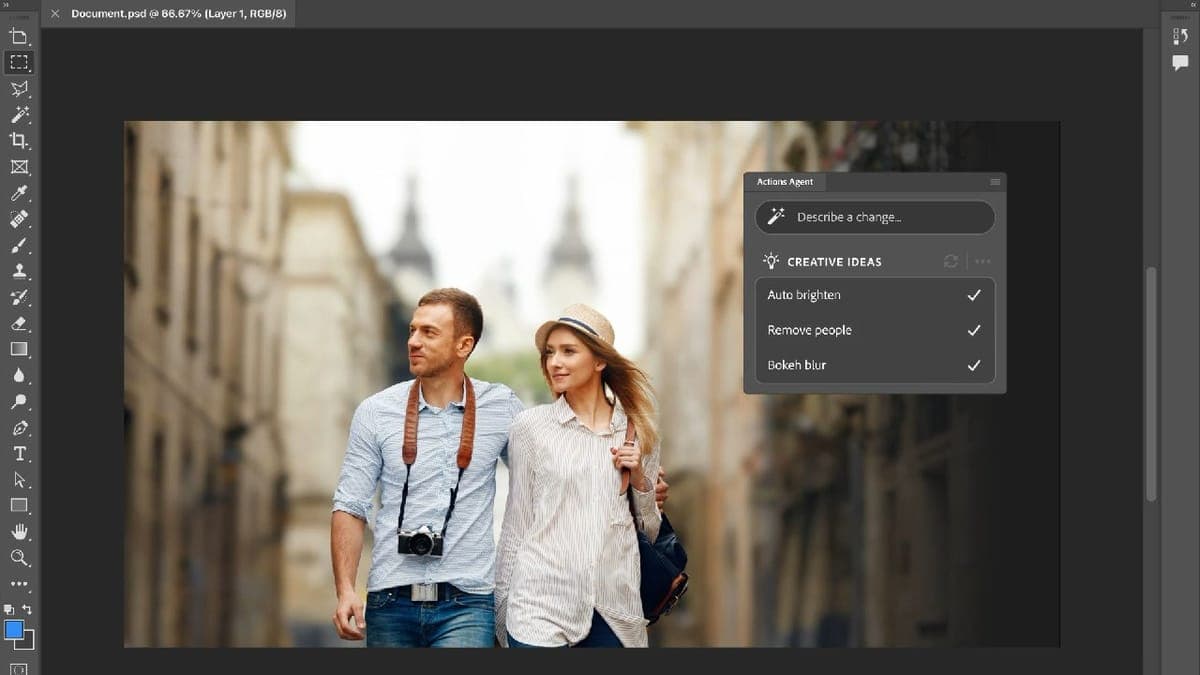Open Creative Ideas more options menu
Viewport: 1200px width, 675px height.
tap(982, 261)
